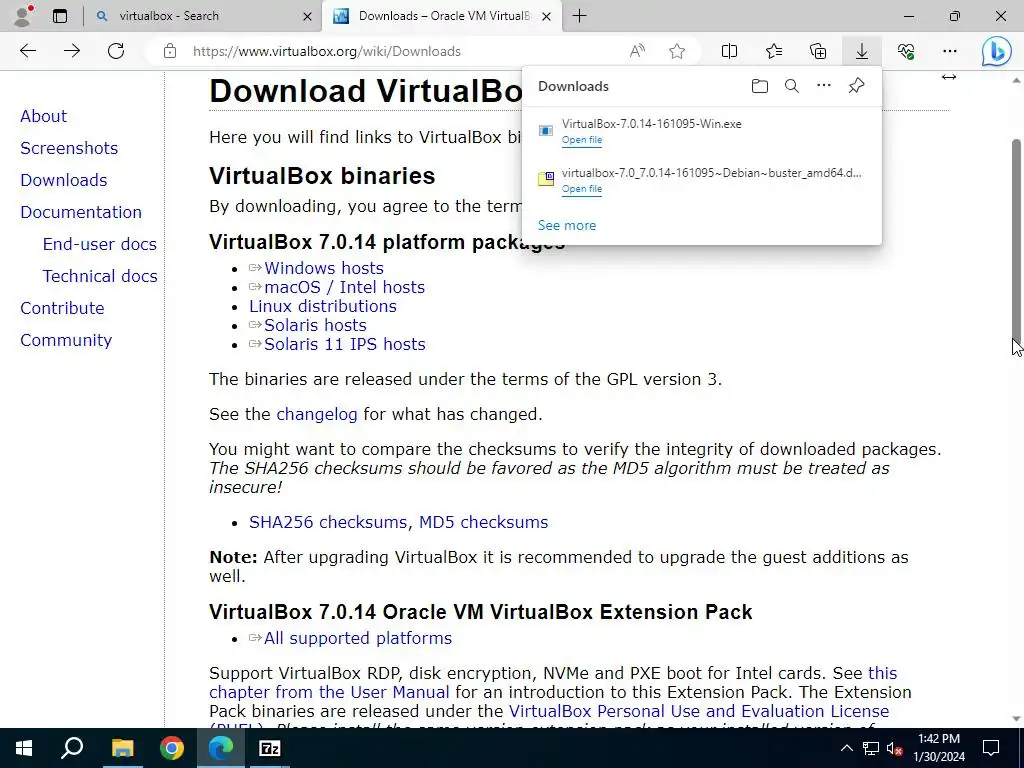The width and height of the screenshot is (1024, 768).
Task: Pin the Downloads panel
Action: click(x=856, y=86)
